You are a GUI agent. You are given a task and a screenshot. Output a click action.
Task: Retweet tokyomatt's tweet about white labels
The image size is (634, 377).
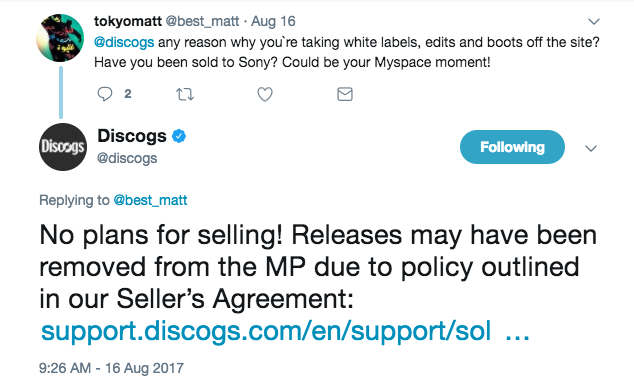pyautogui.click(x=185, y=95)
